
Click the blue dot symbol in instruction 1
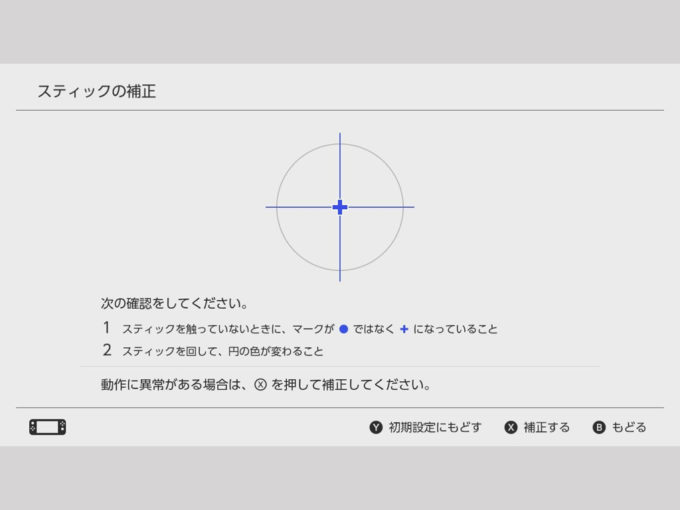tap(343, 329)
